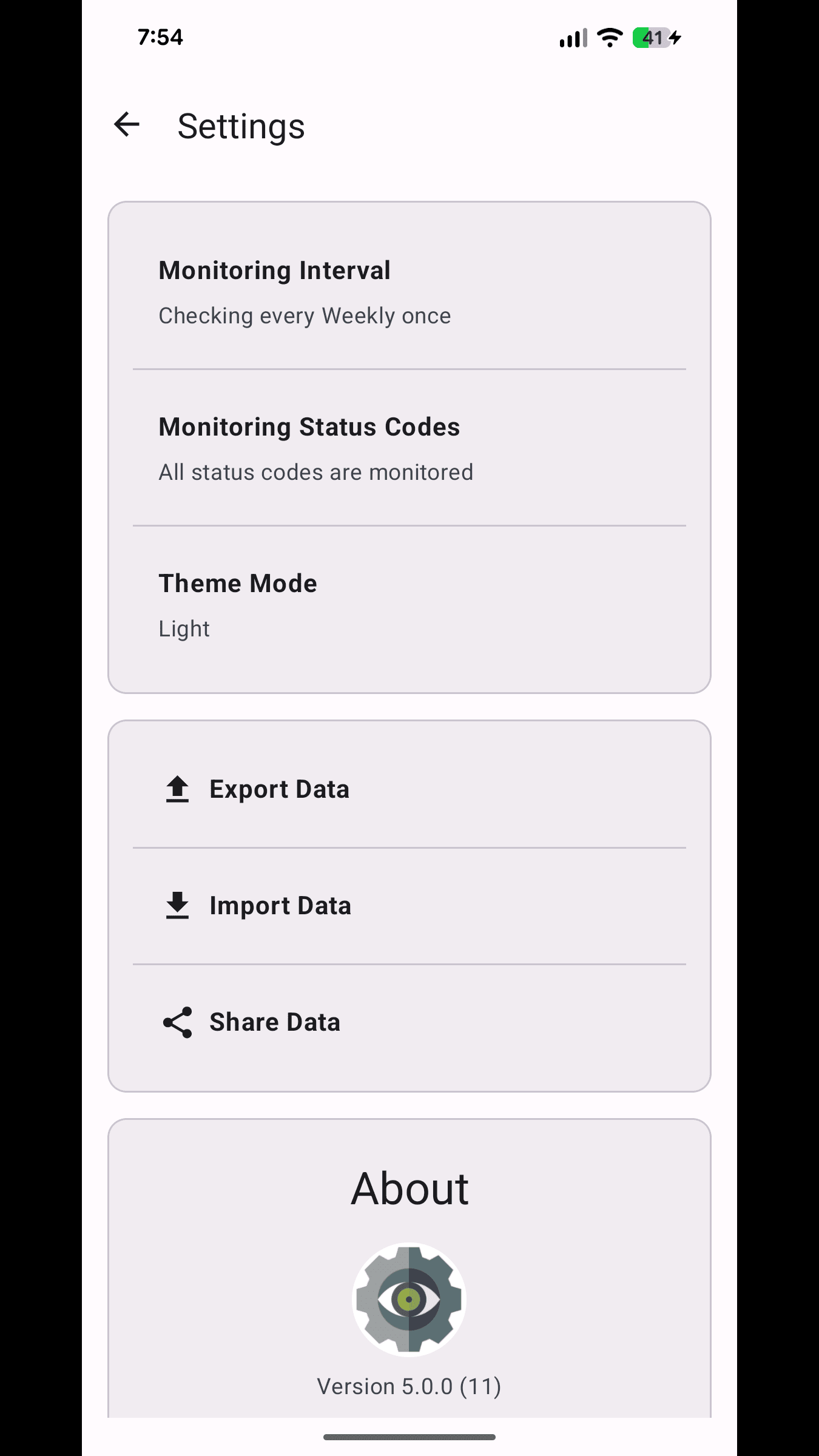Click the Import Data download icon
Image resolution: width=819 pixels, height=1456 pixels.
[177, 906]
